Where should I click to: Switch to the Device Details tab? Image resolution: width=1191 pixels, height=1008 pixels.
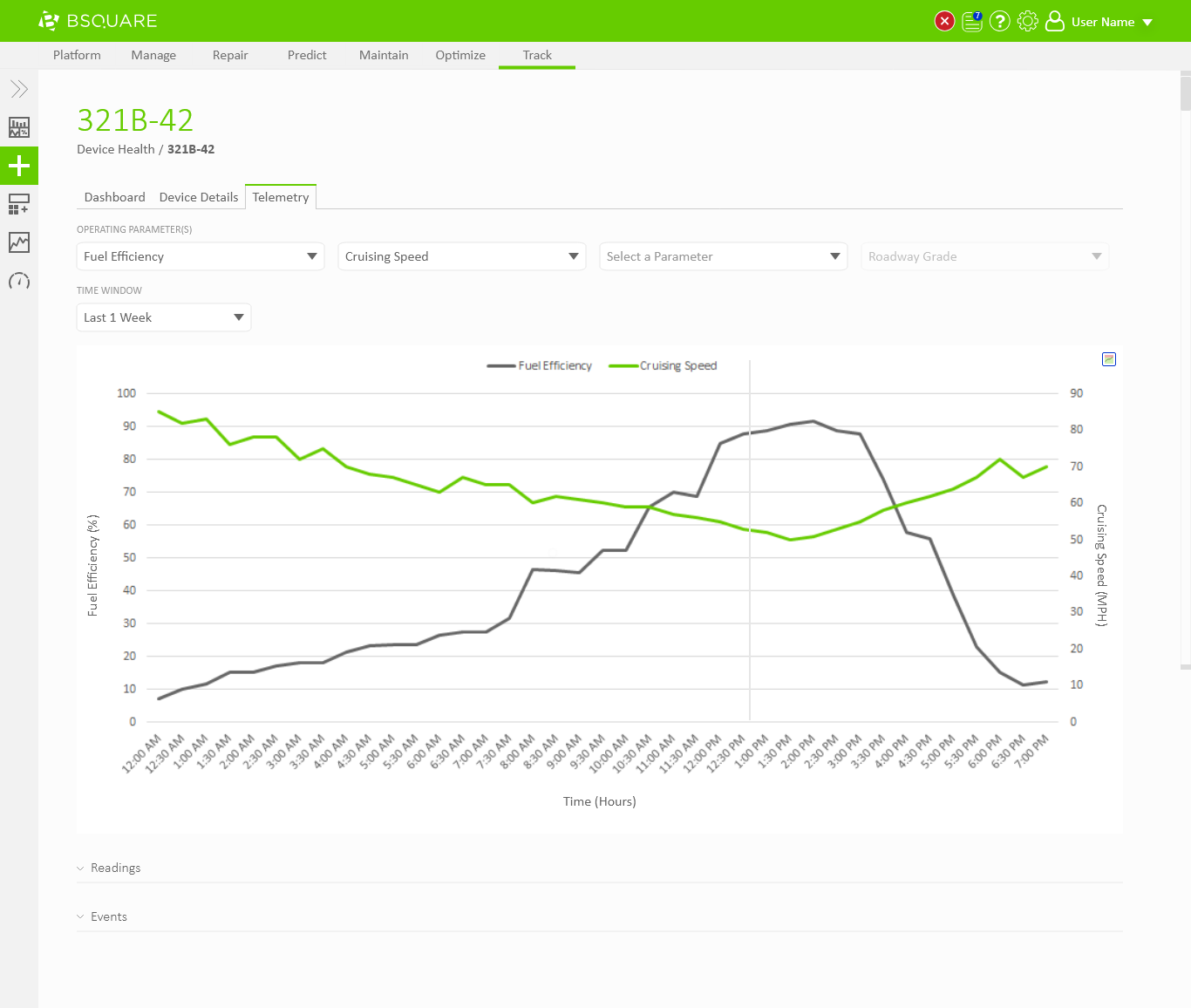tap(199, 197)
